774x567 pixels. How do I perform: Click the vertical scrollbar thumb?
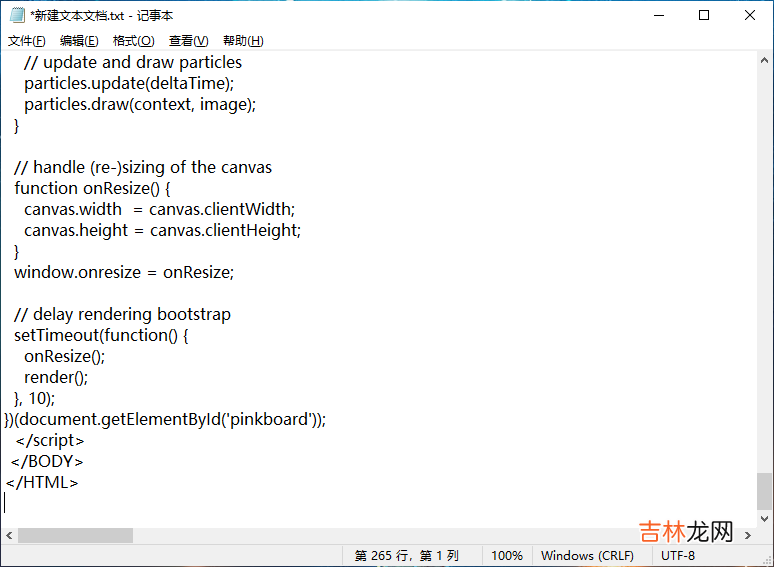coord(764,490)
